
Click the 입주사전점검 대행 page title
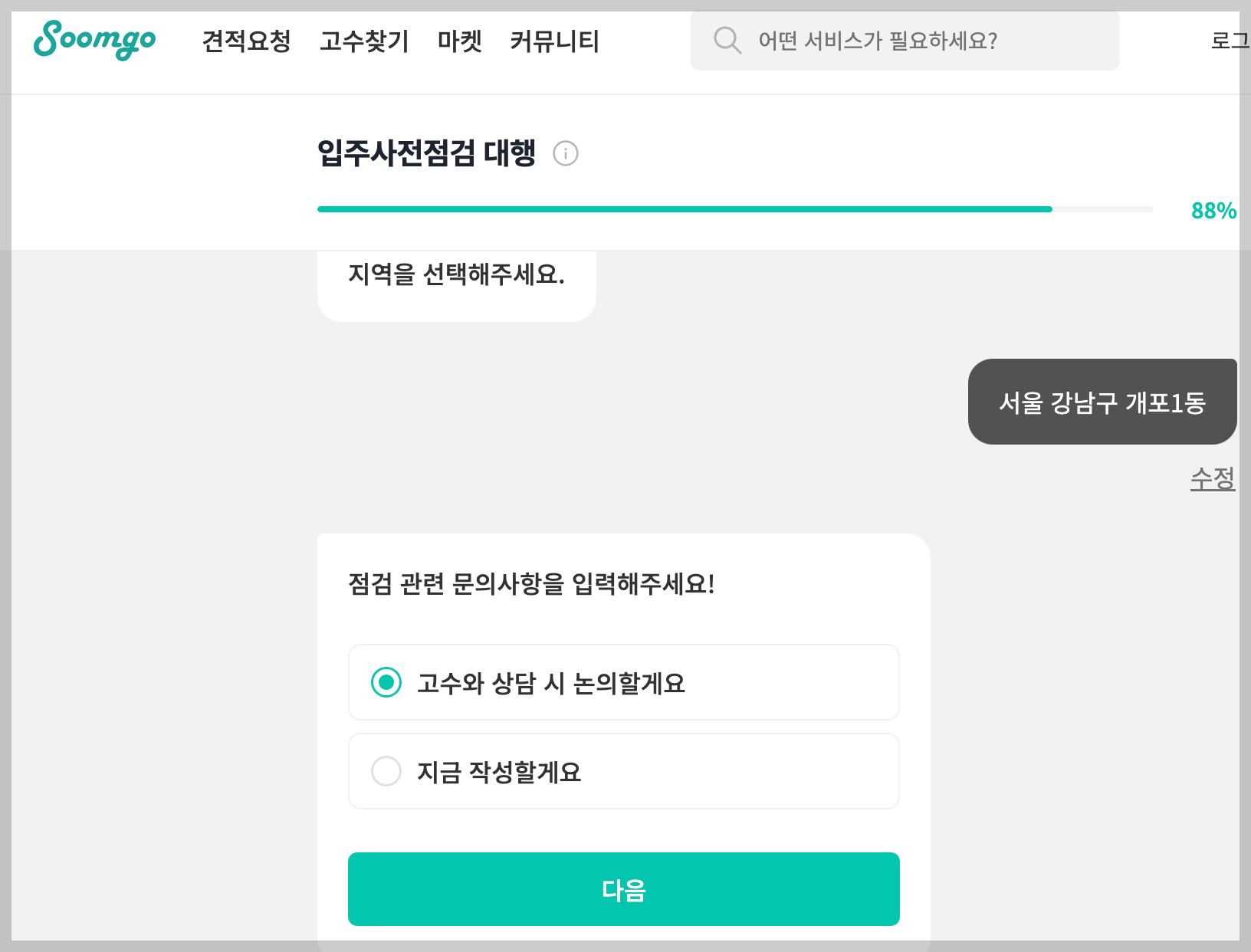point(428,153)
